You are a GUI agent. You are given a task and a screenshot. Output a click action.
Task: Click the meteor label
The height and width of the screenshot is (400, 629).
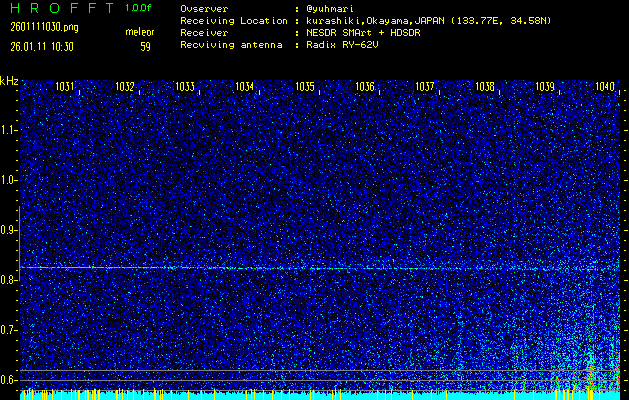139,32
